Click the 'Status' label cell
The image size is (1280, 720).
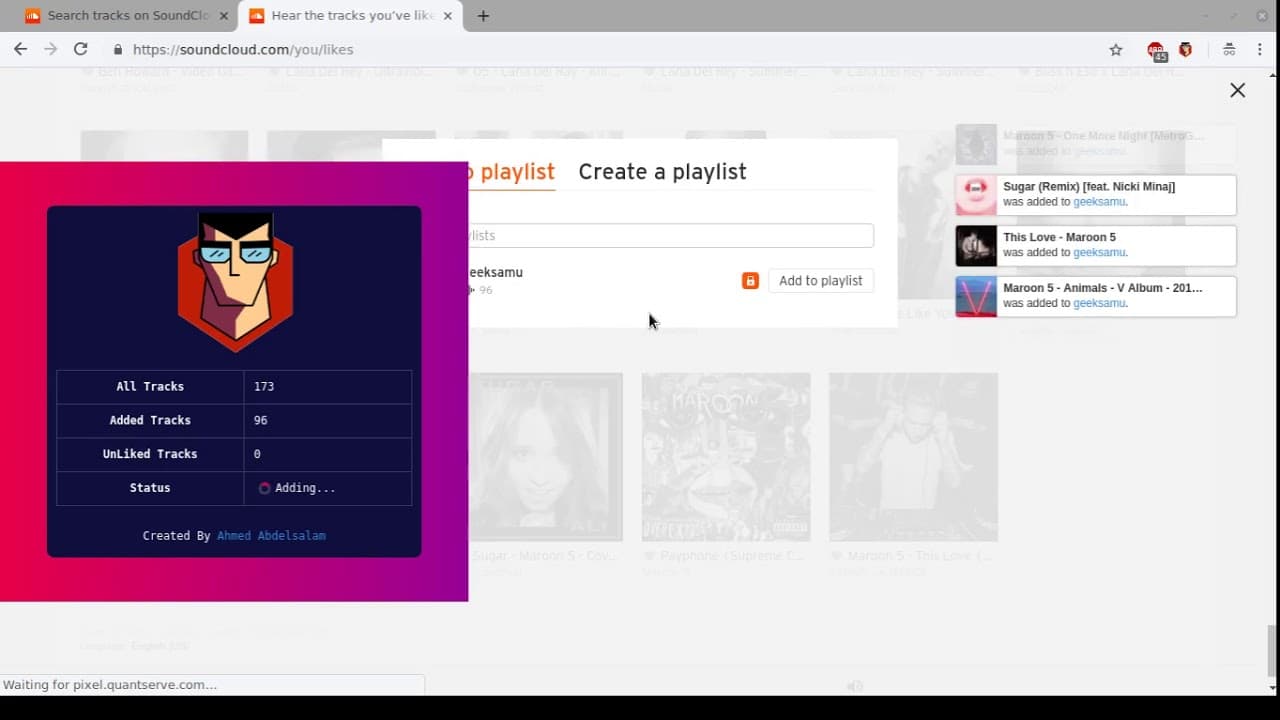tap(150, 488)
